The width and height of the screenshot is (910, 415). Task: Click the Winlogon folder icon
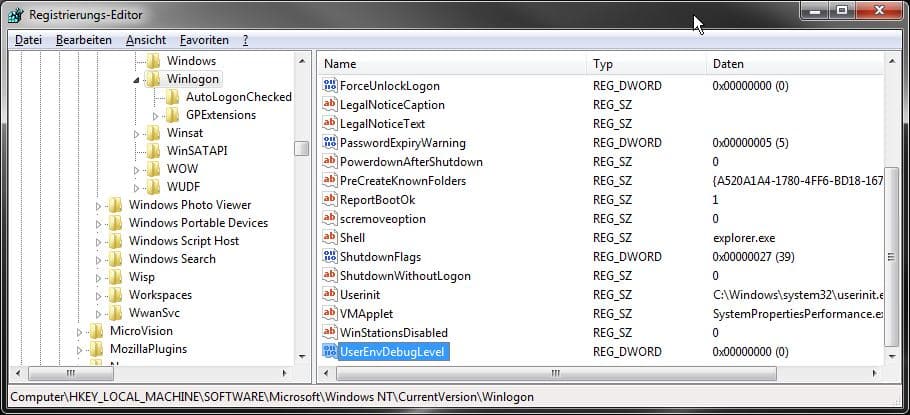coord(153,79)
